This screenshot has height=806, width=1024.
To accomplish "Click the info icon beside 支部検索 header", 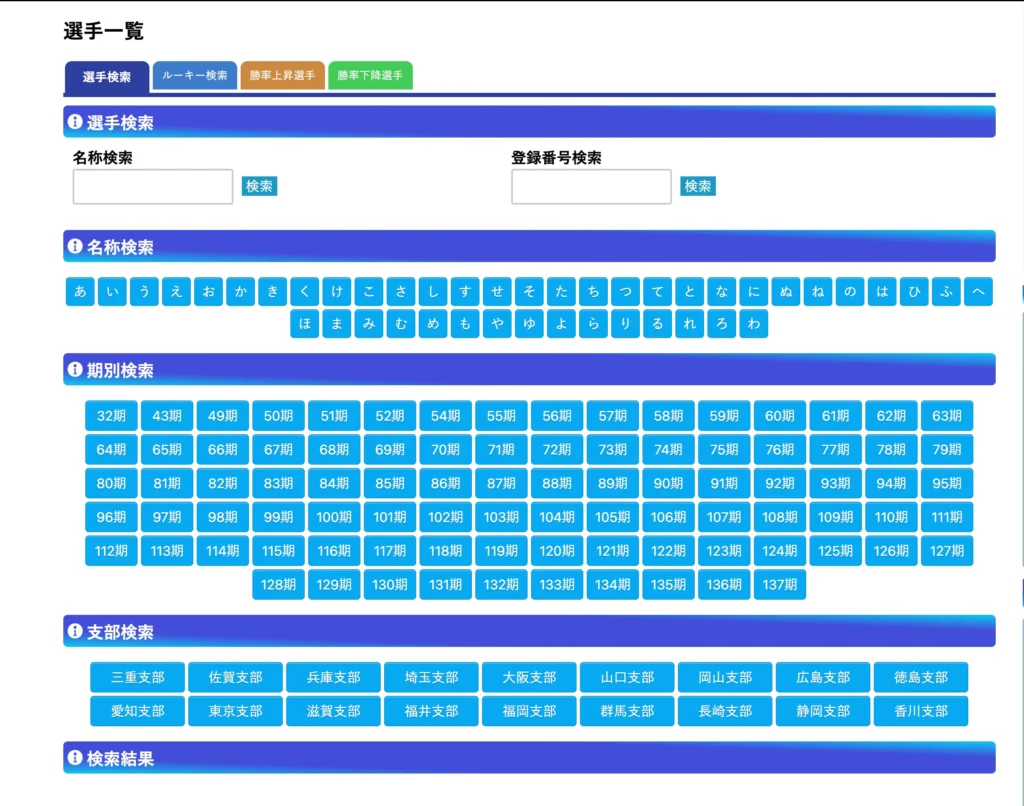I will click(x=74, y=631).
